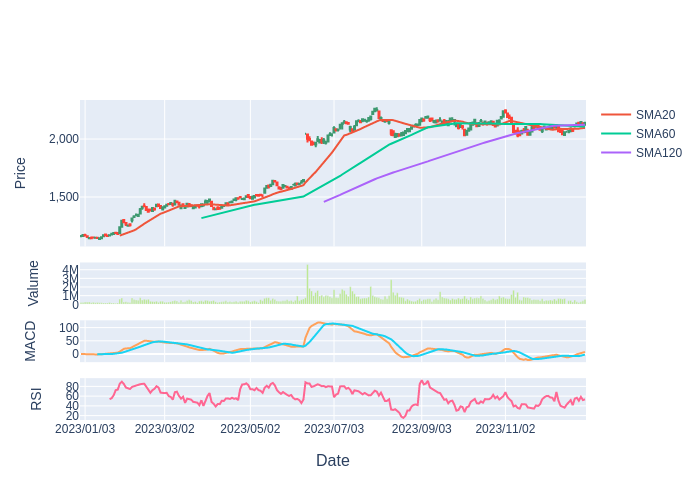Click the Price y-axis title
The height and width of the screenshot is (500, 700).
pyautogui.click(x=20, y=173)
